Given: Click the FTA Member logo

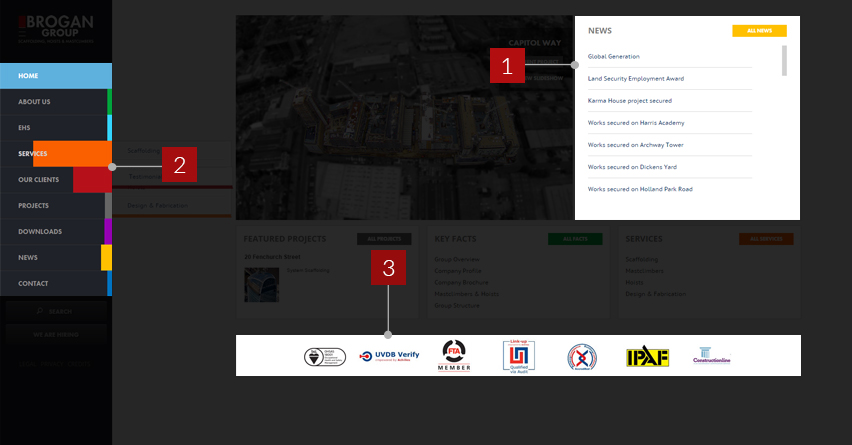Looking at the screenshot, I should tap(454, 356).
